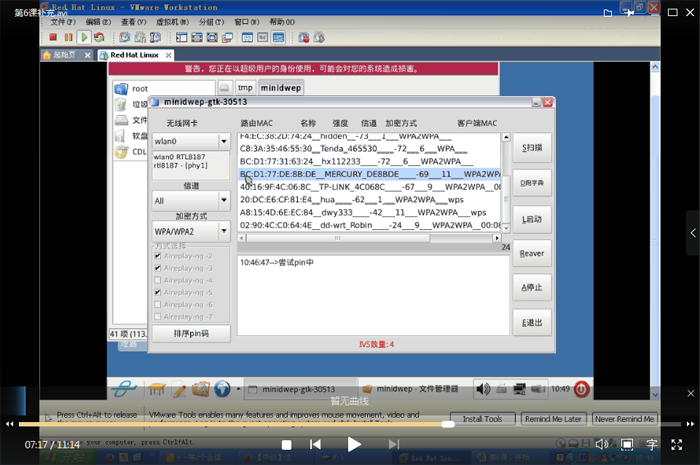Open the subtitle 字 settings in the player
700x465 pixels.
click(x=652, y=444)
